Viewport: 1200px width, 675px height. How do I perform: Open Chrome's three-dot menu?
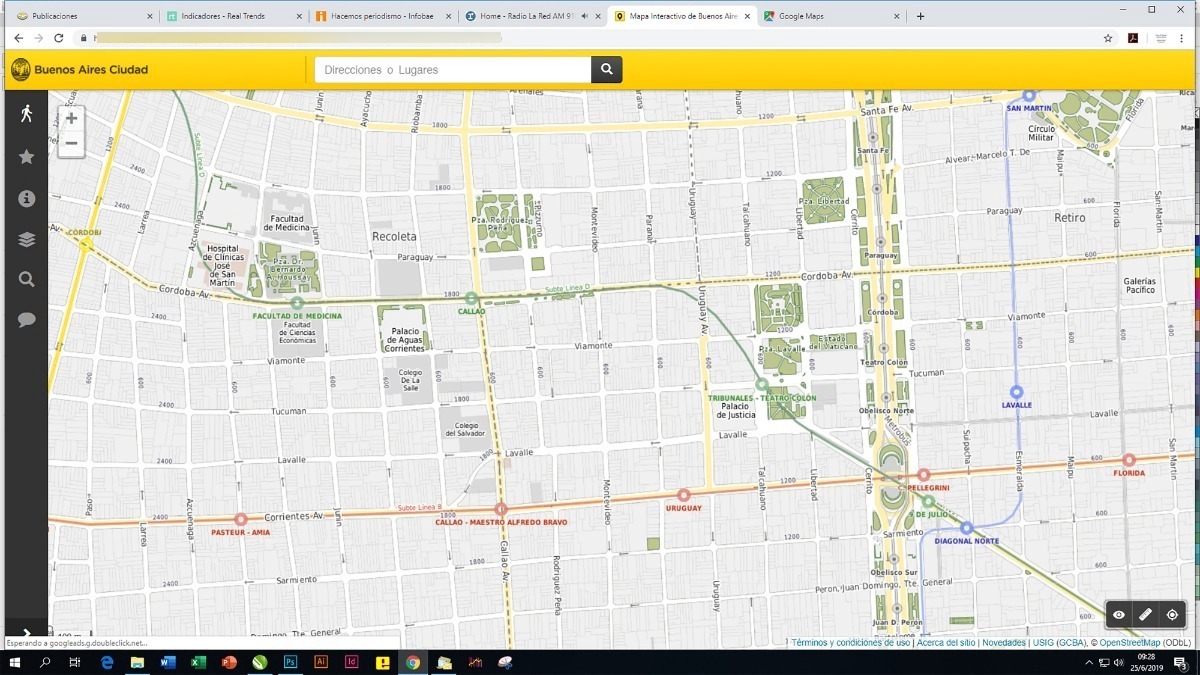coord(1181,38)
